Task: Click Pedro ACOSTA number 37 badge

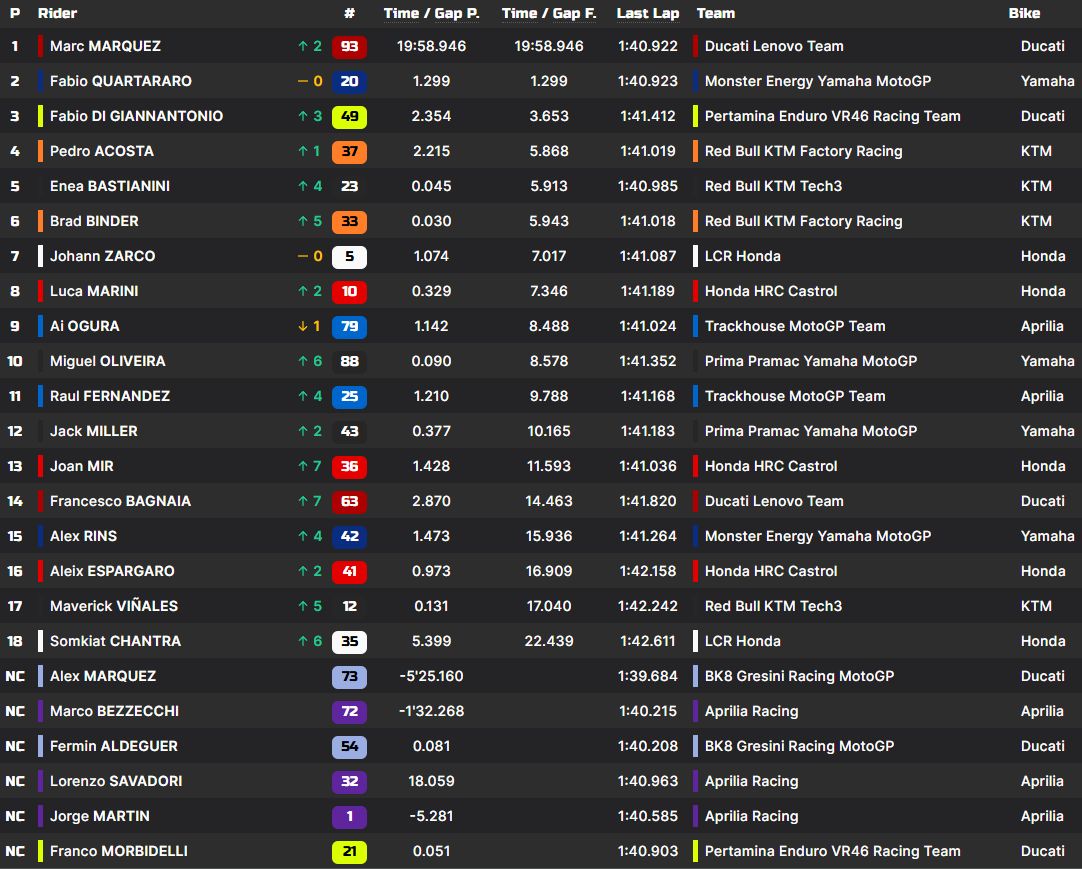Action: point(349,151)
